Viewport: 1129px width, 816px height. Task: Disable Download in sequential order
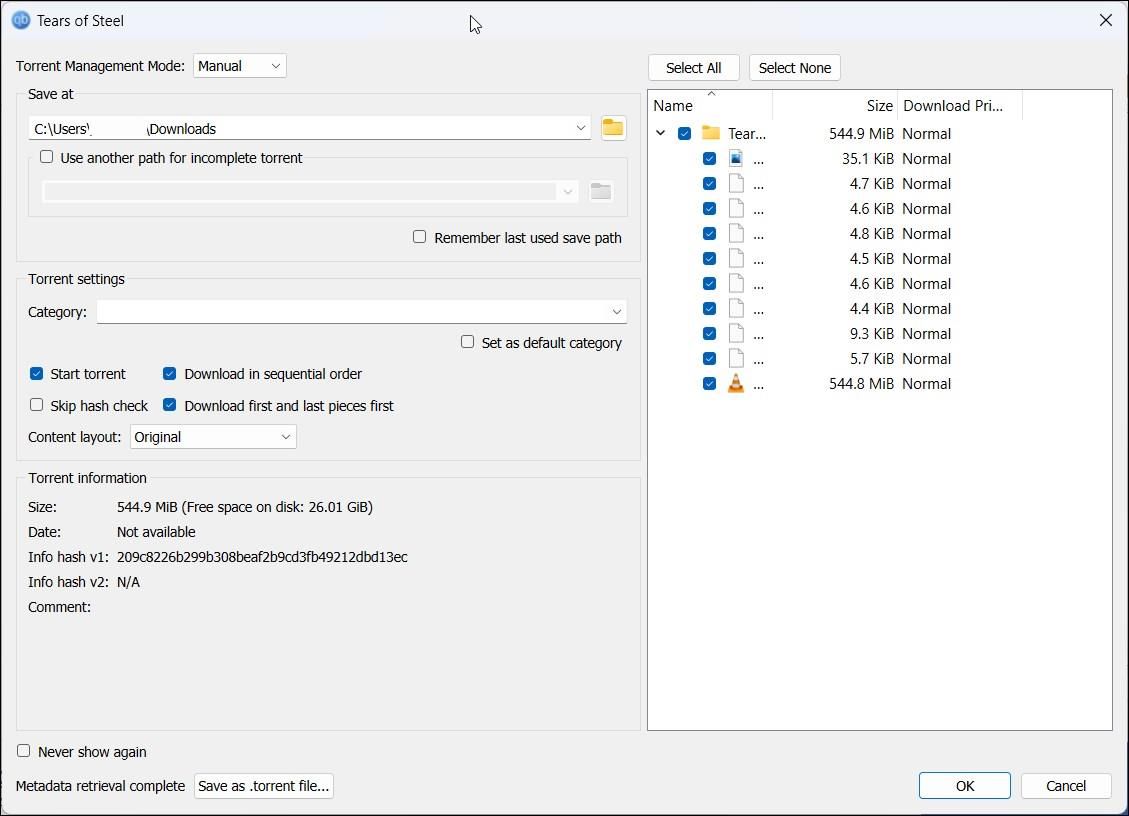click(170, 374)
